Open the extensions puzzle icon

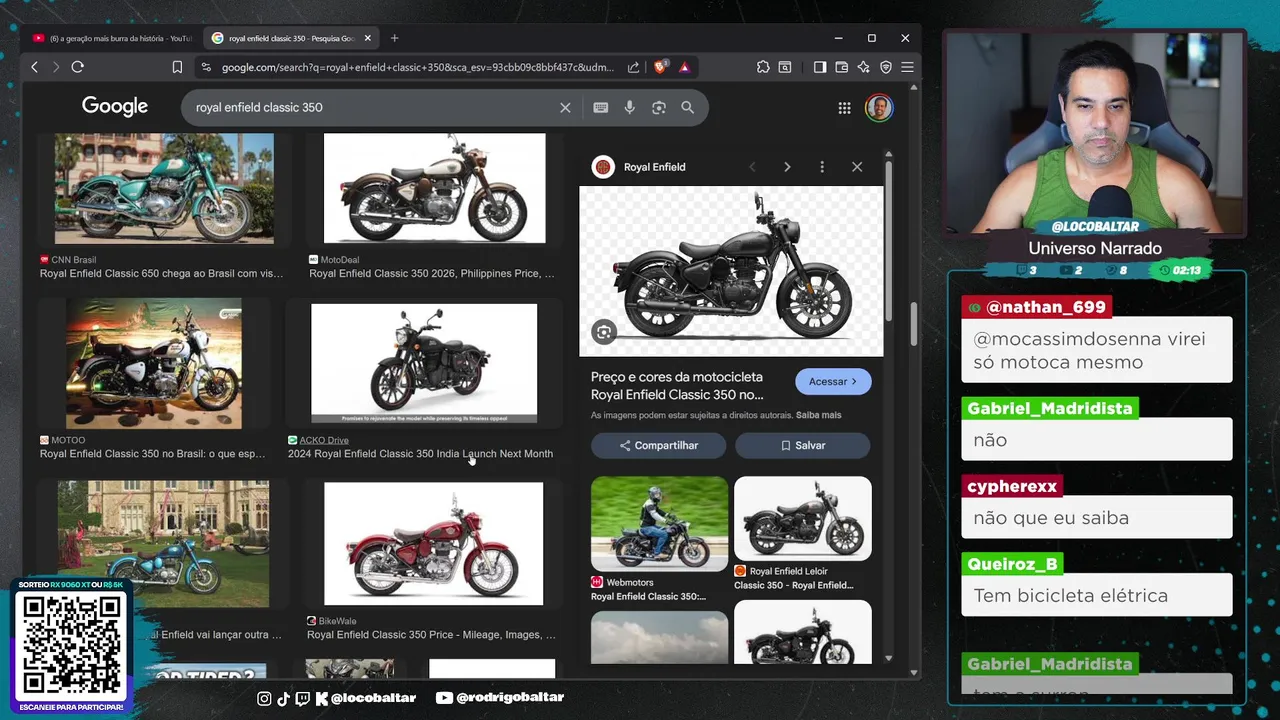763,67
